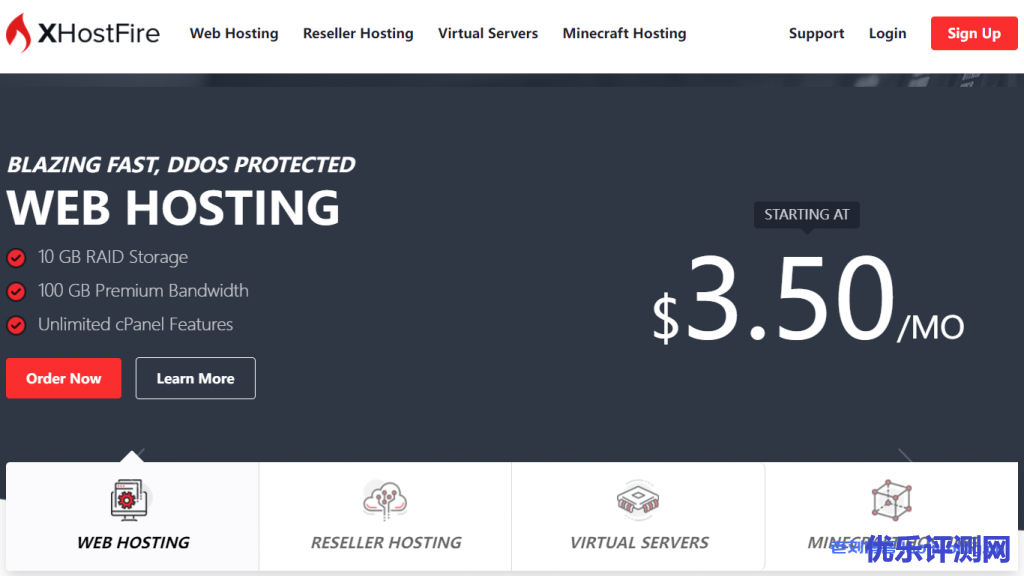Click the BLAZING FAST, DDOS PROTECTED tagline
This screenshot has height=576, width=1024.
[181, 165]
